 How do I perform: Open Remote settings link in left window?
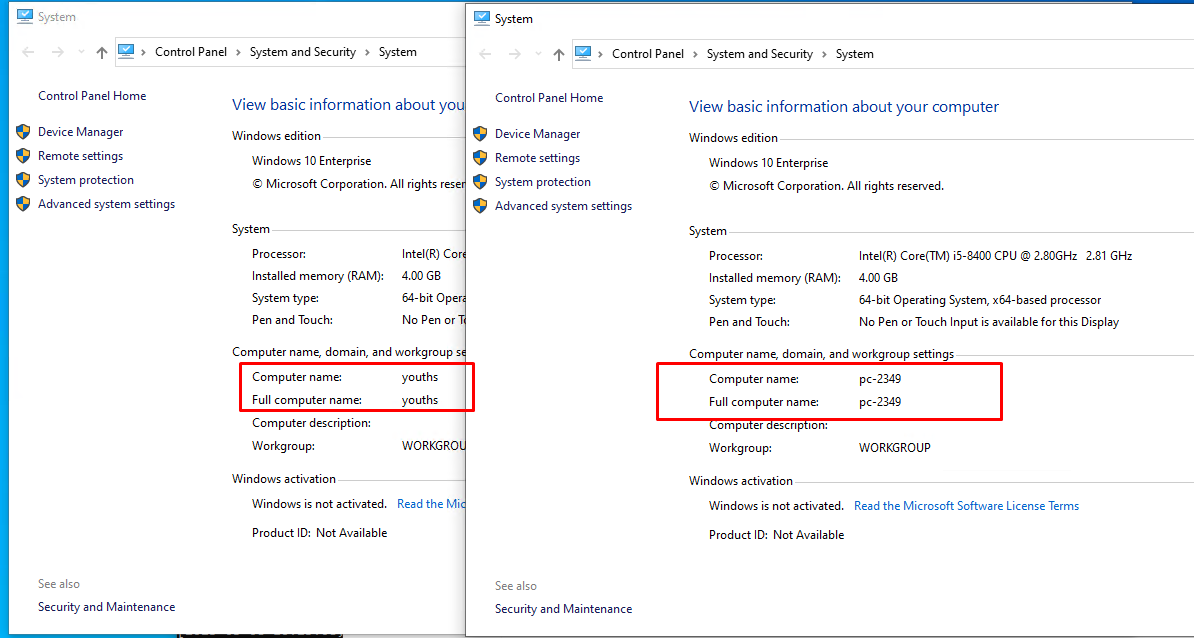tap(80, 156)
